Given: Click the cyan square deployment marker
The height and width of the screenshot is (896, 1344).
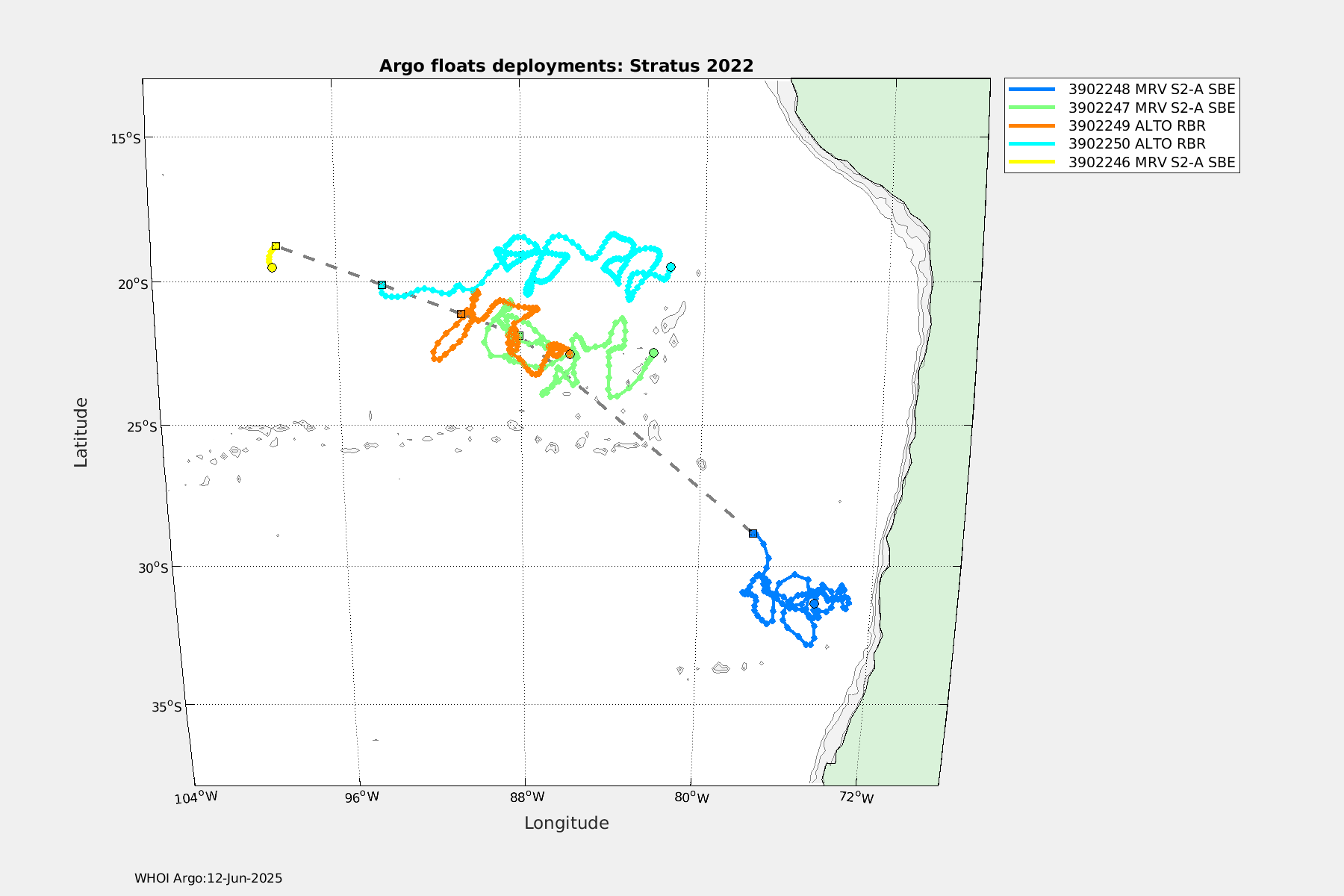Looking at the screenshot, I should [382, 284].
